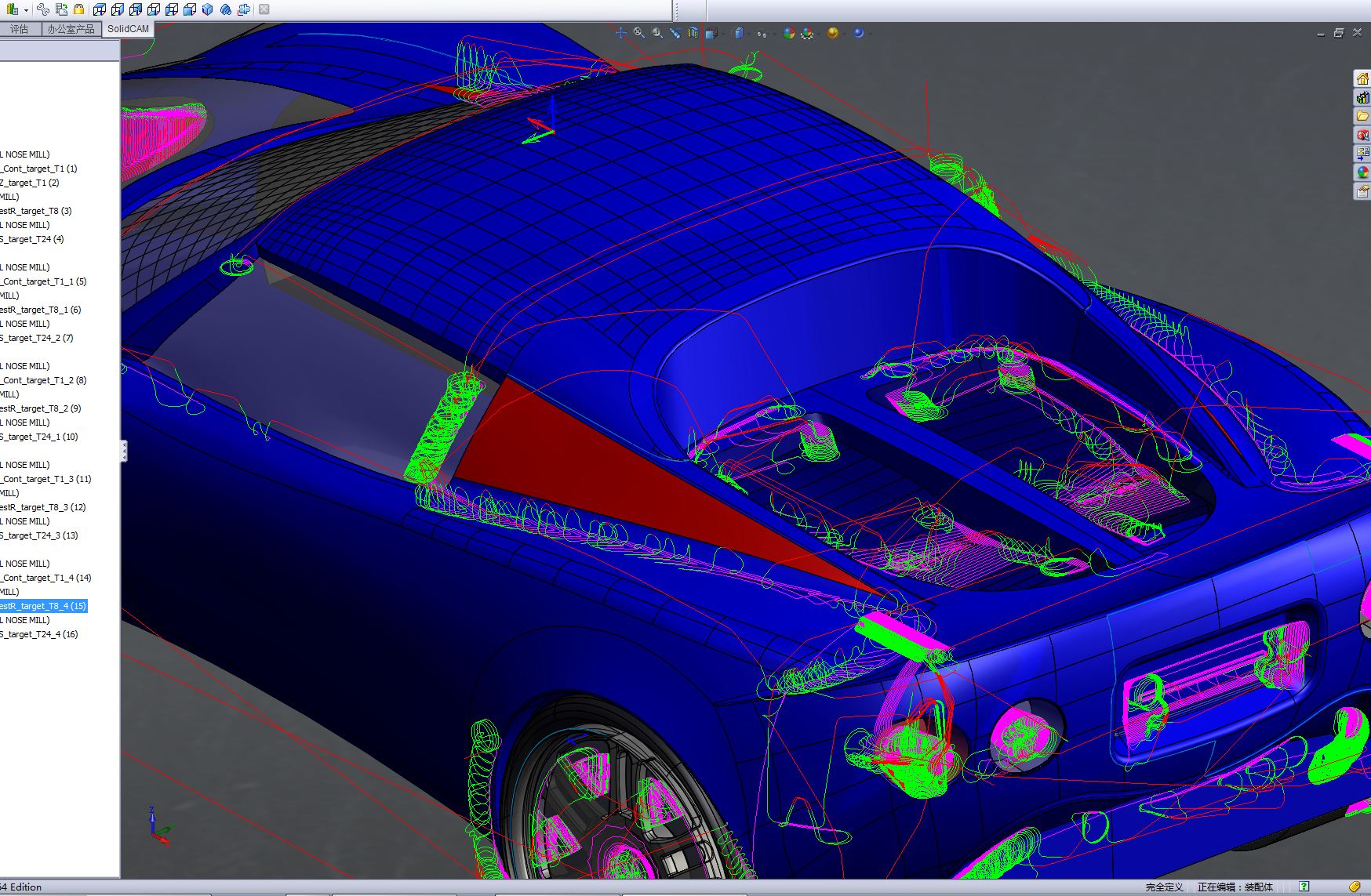Select operation S_target_T24_2 (7)

click(37, 338)
